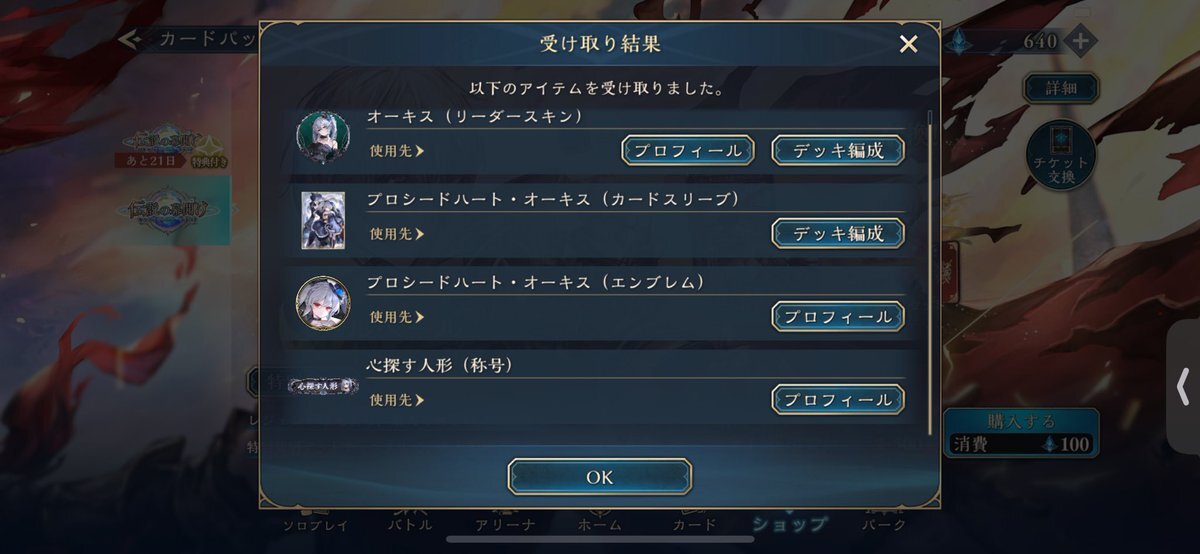
Task: Select the card sleeve thumbnail image
Action: click(x=323, y=220)
